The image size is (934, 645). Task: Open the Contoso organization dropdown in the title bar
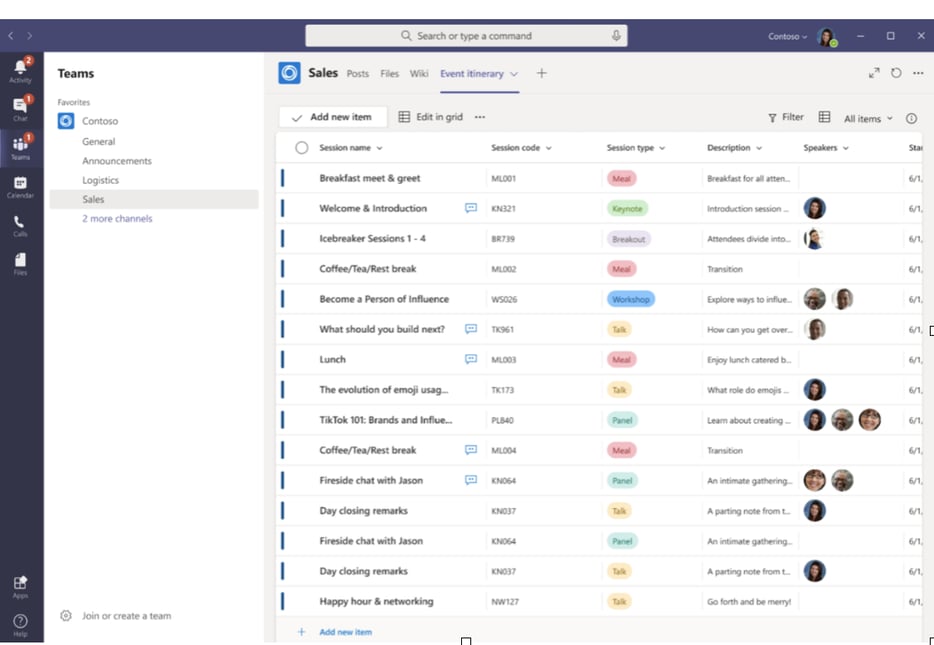click(x=787, y=36)
